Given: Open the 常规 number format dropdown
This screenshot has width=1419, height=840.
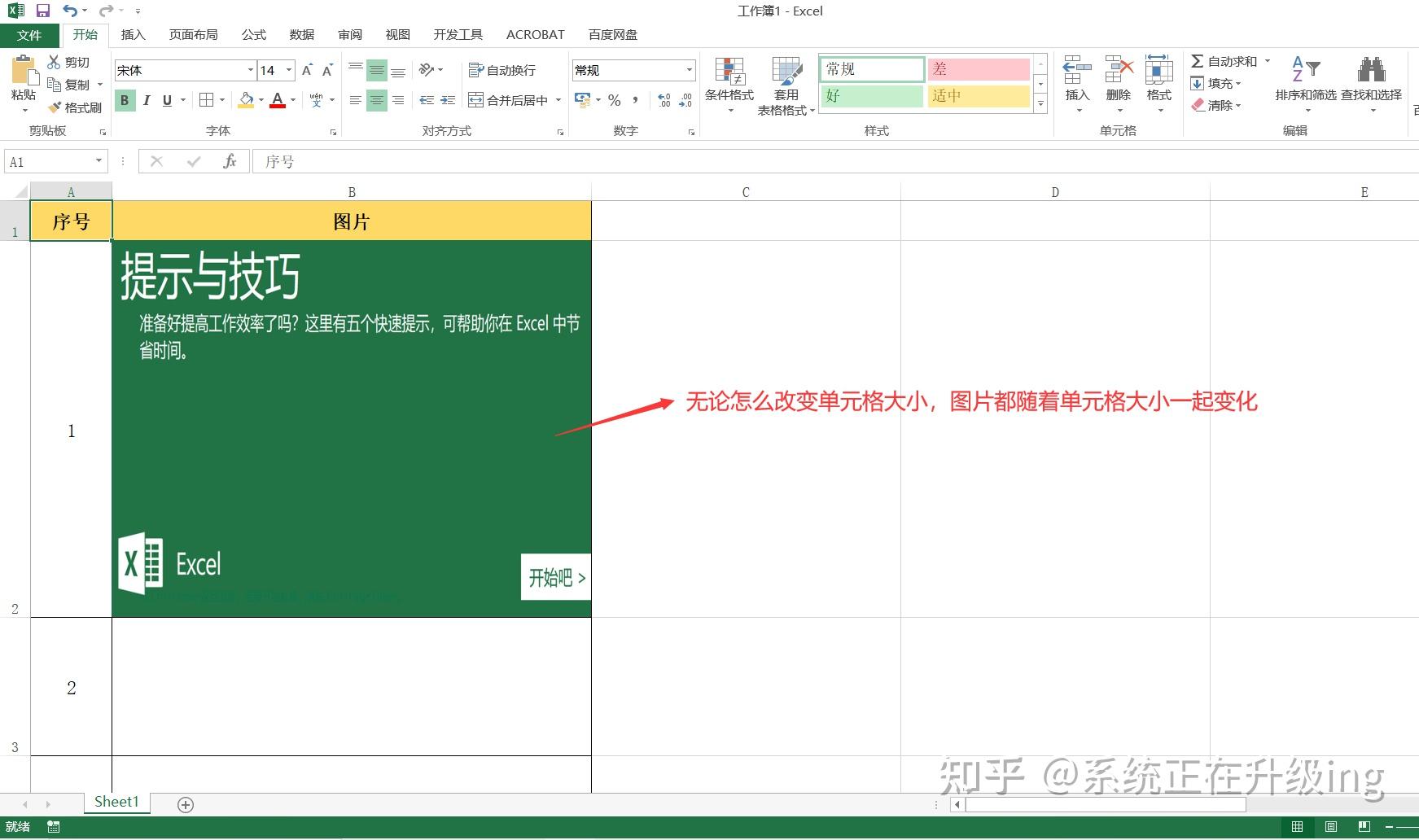Looking at the screenshot, I should [x=690, y=70].
